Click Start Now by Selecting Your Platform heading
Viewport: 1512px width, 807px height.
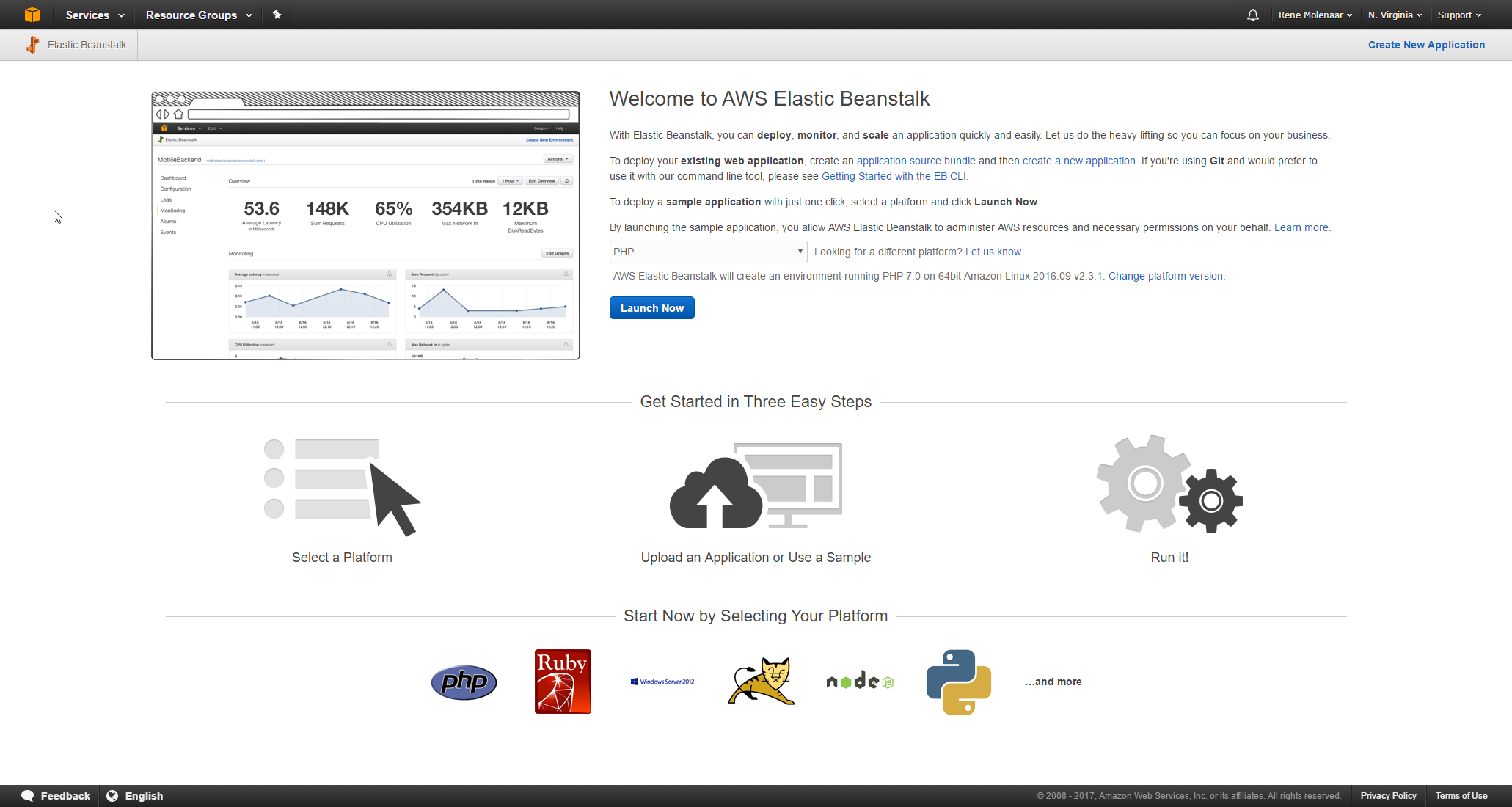[756, 616]
